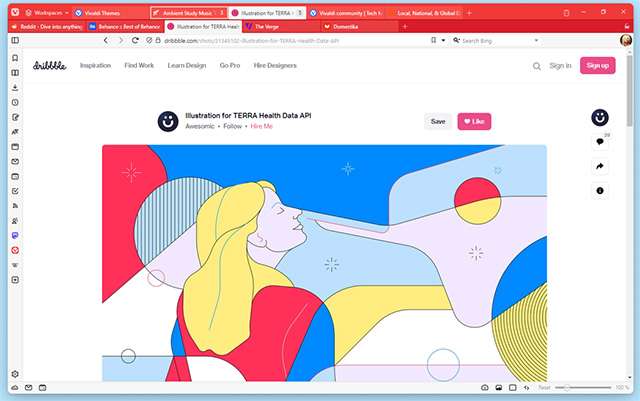Viewport: 640px width, 401px height.
Task: Switch to Behance Best of Behance tab
Action: (x=125, y=27)
